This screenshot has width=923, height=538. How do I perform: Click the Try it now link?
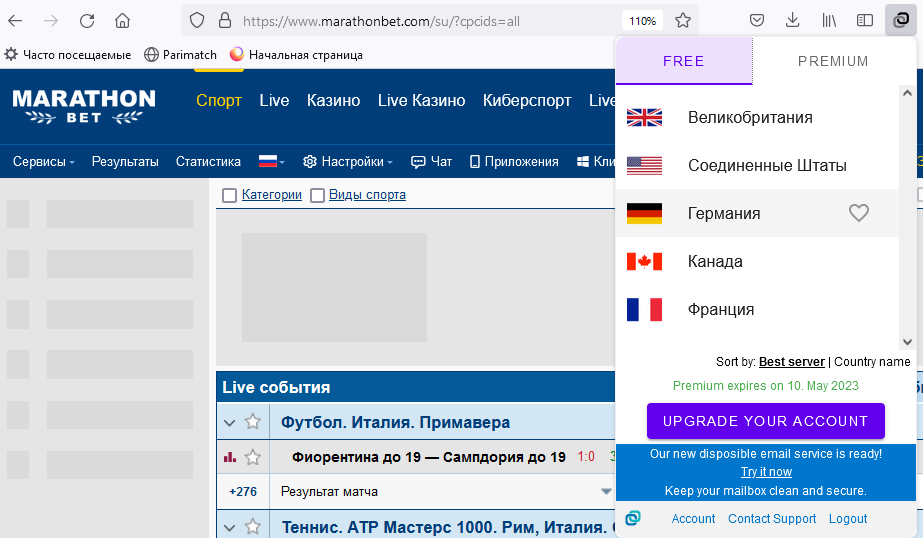[x=766, y=472]
